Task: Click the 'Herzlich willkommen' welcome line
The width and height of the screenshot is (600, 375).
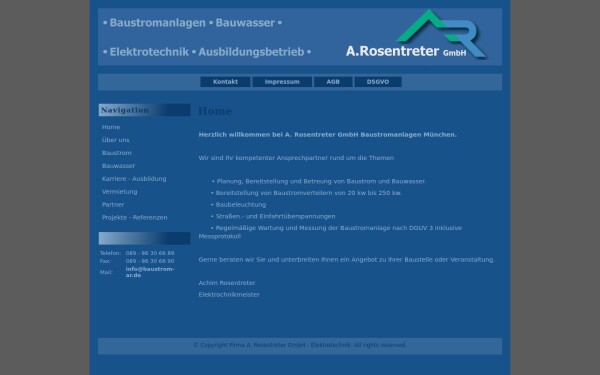Action: [x=328, y=135]
